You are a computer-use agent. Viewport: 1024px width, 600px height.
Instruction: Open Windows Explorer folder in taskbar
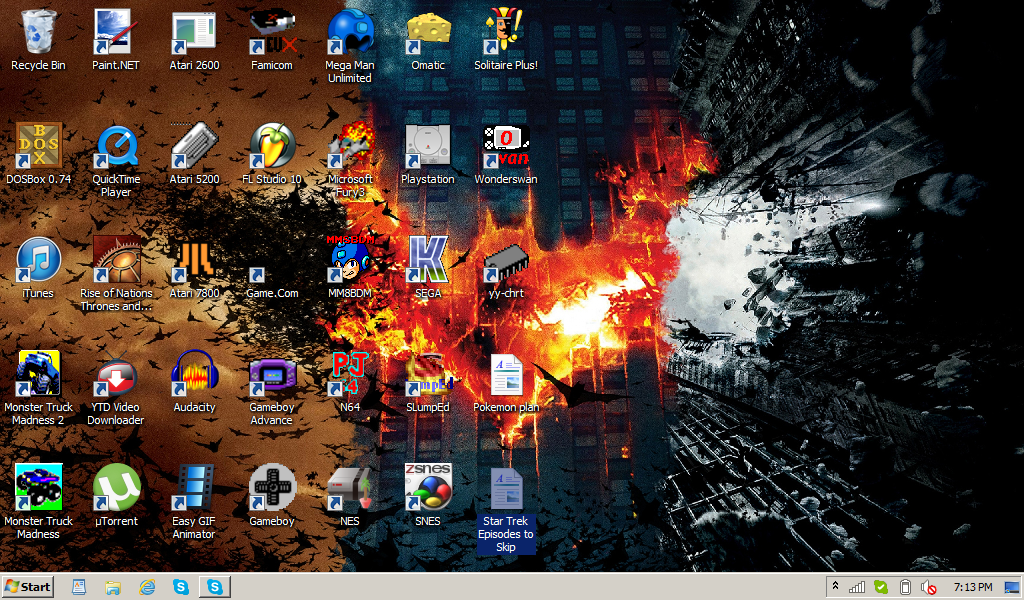[113, 587]
